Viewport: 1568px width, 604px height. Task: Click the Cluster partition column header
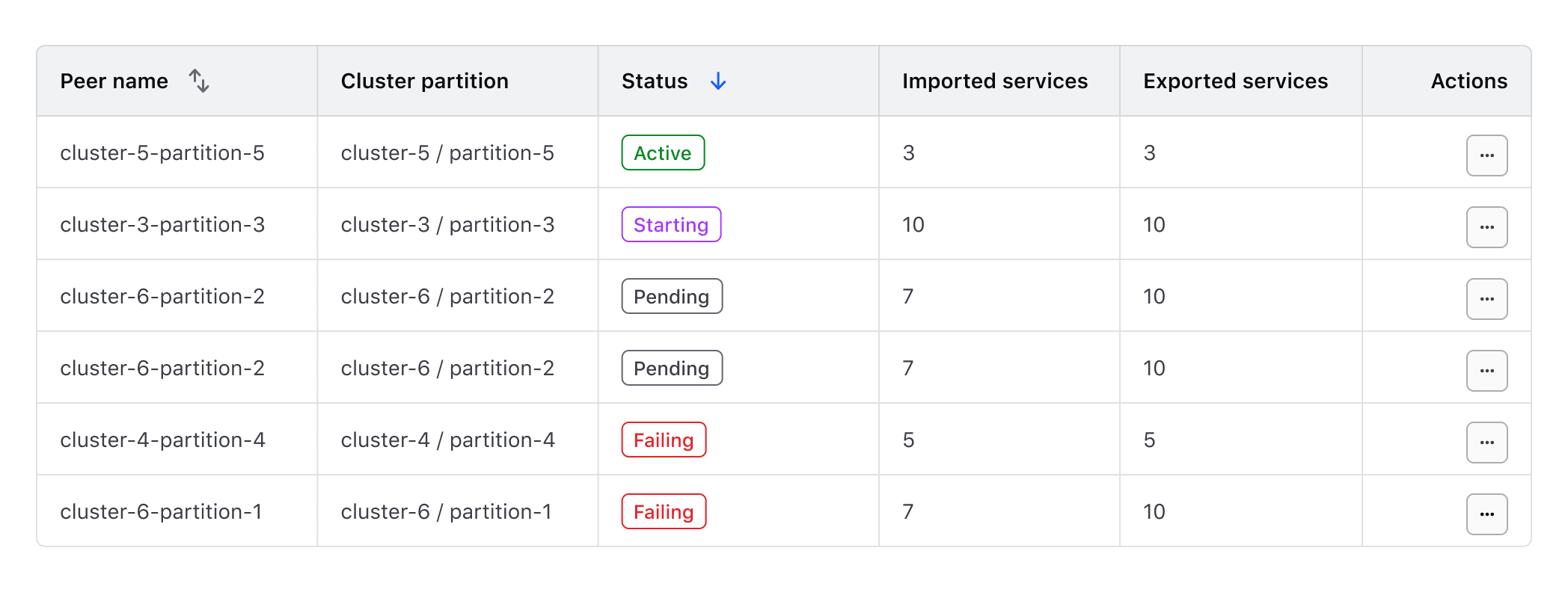pos(424,81)
